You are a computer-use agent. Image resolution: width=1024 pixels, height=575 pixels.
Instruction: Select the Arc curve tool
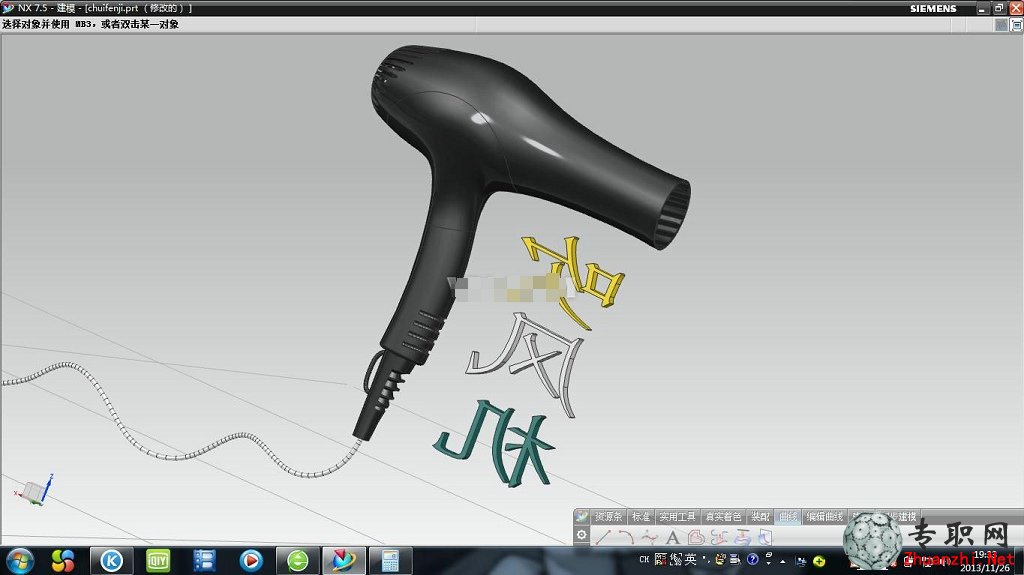click(x=627, y=537)
